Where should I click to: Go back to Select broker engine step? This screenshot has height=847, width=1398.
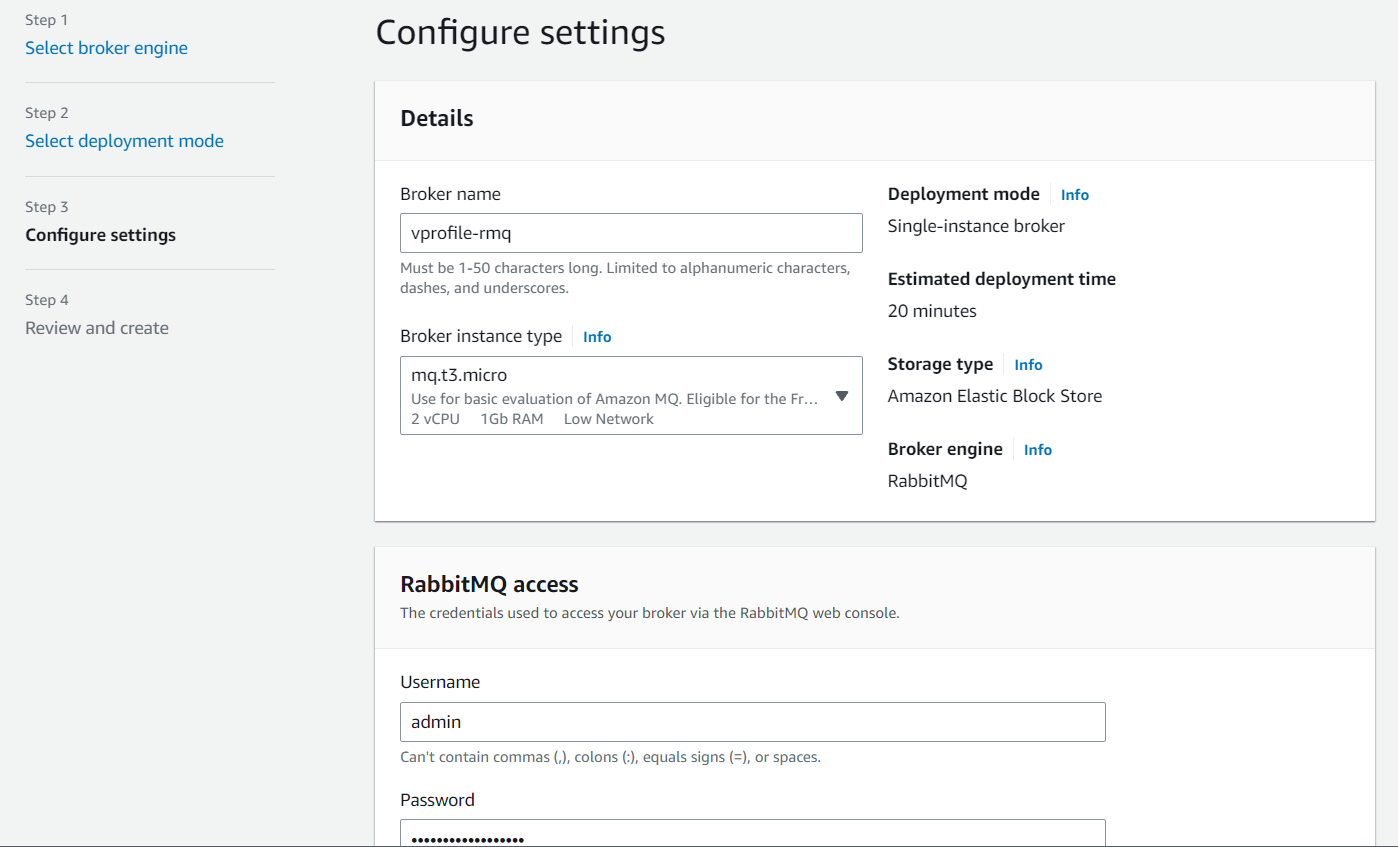pyautogui.click(x=106, y=47)
